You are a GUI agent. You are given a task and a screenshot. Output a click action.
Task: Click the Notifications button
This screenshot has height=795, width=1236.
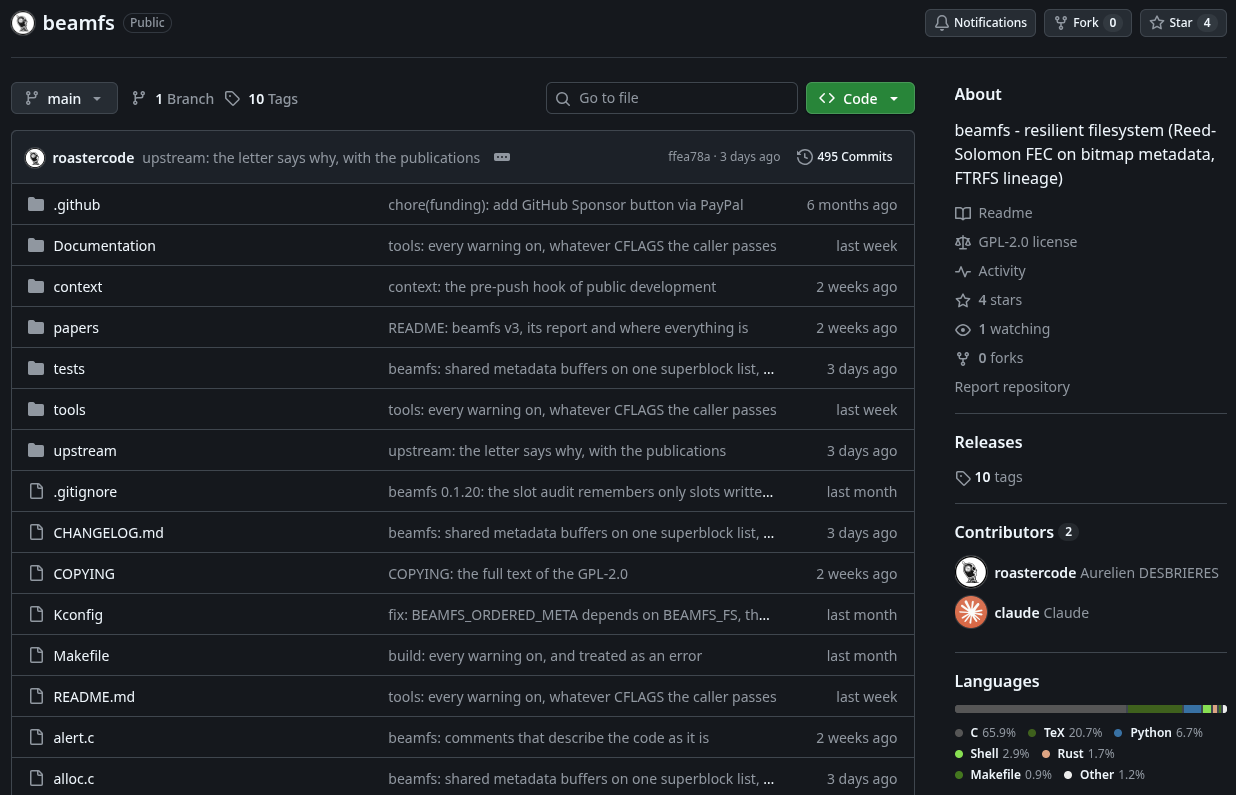point(980,23)
